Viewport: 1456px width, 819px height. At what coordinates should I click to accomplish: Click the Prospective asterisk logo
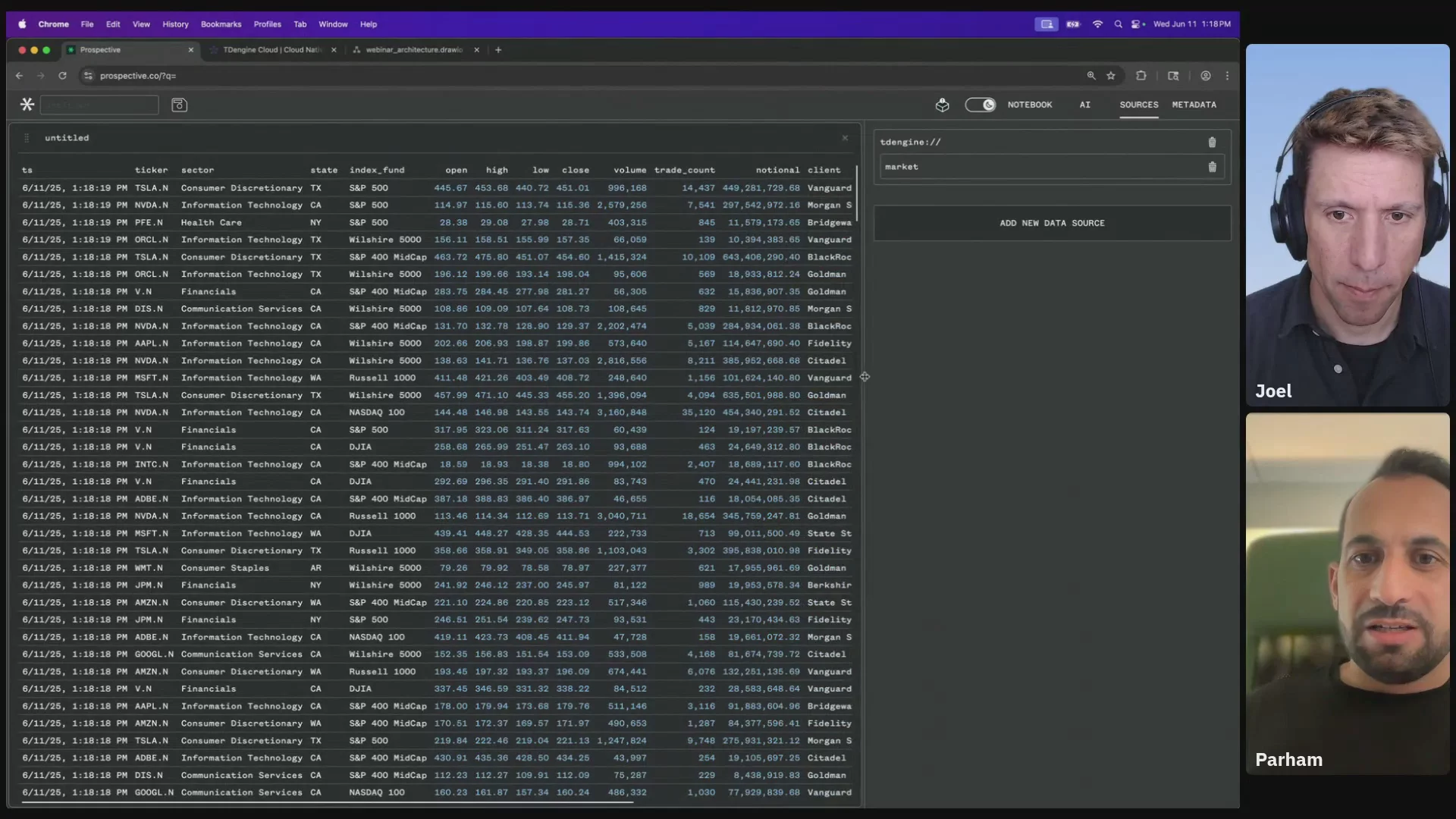(x=27, y=105)
